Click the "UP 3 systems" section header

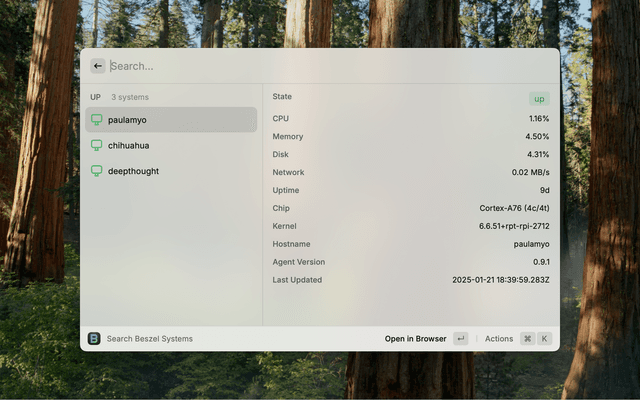pyautogui.click(x=120, y=97)
